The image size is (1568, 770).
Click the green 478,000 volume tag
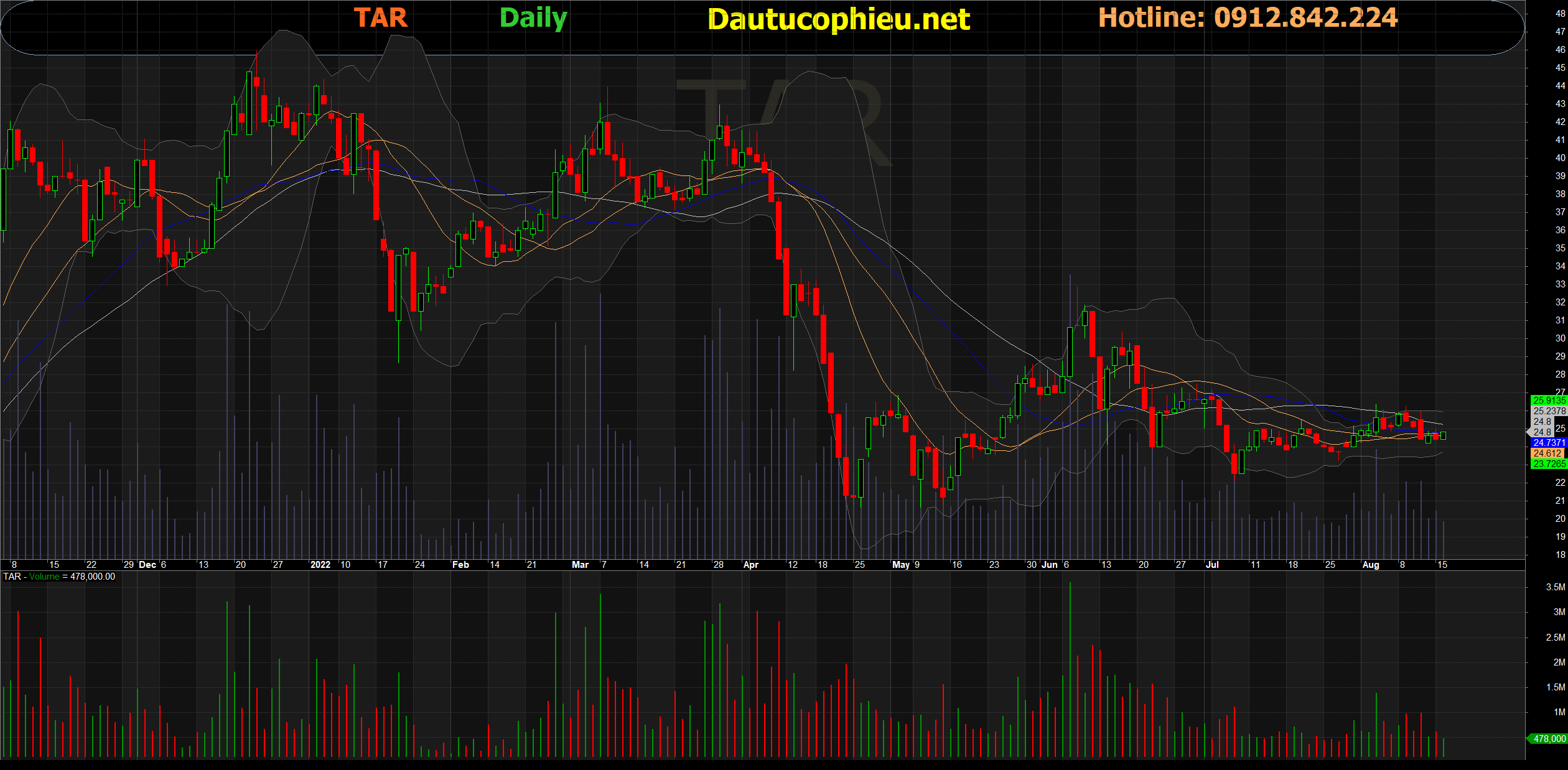1548,739
